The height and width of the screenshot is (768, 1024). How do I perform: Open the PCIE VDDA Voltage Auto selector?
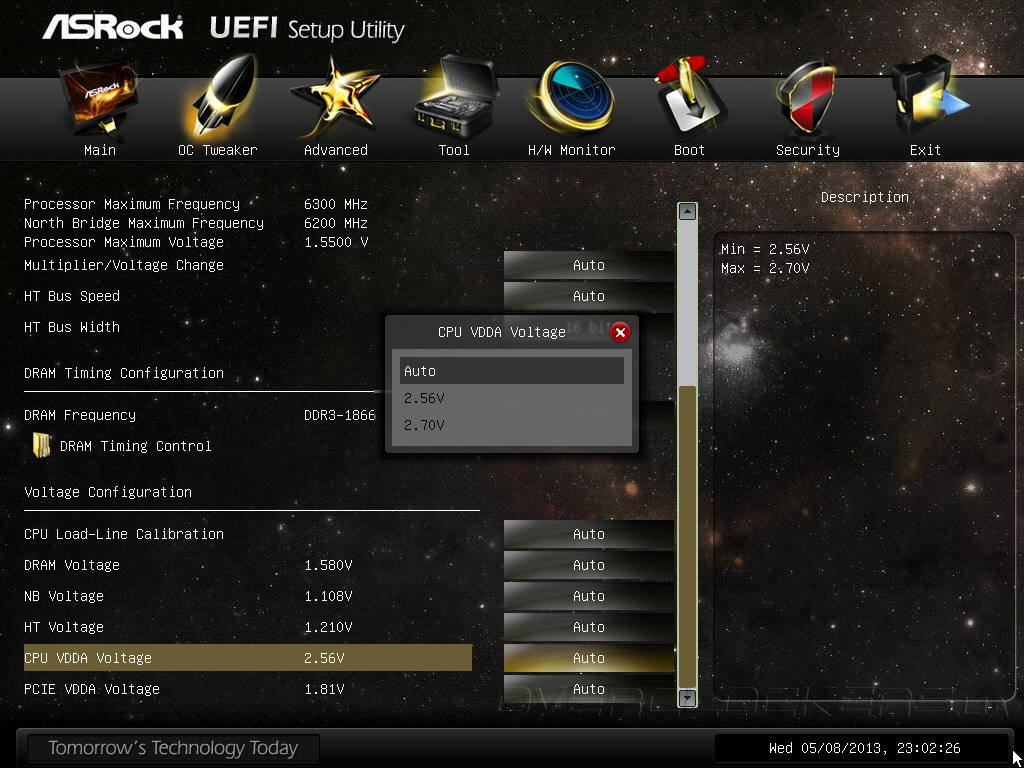tap(588, 690)
